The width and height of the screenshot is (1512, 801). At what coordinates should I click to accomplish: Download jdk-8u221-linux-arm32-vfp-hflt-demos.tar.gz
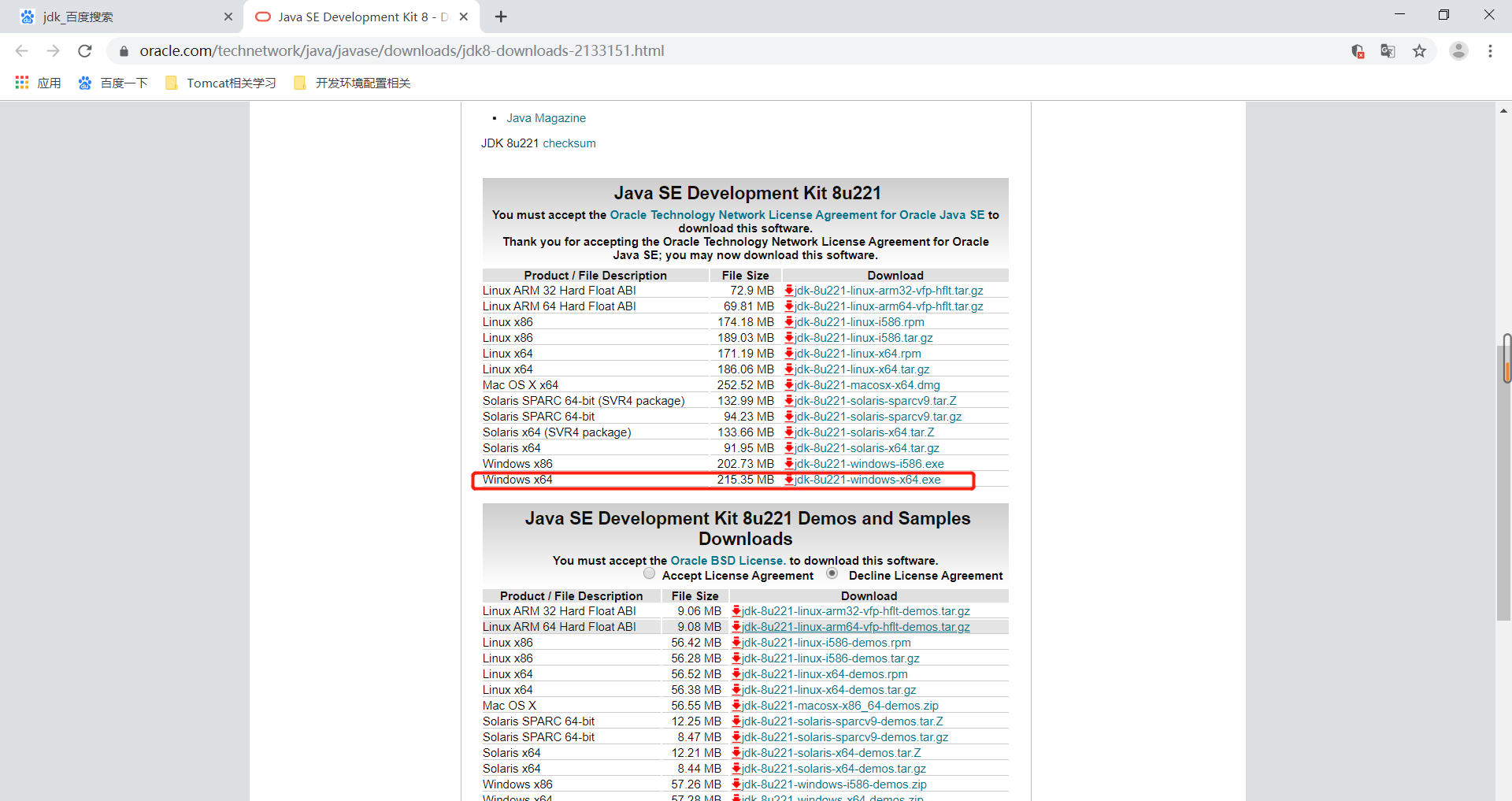pyautogui.click(x=855, y=611)
